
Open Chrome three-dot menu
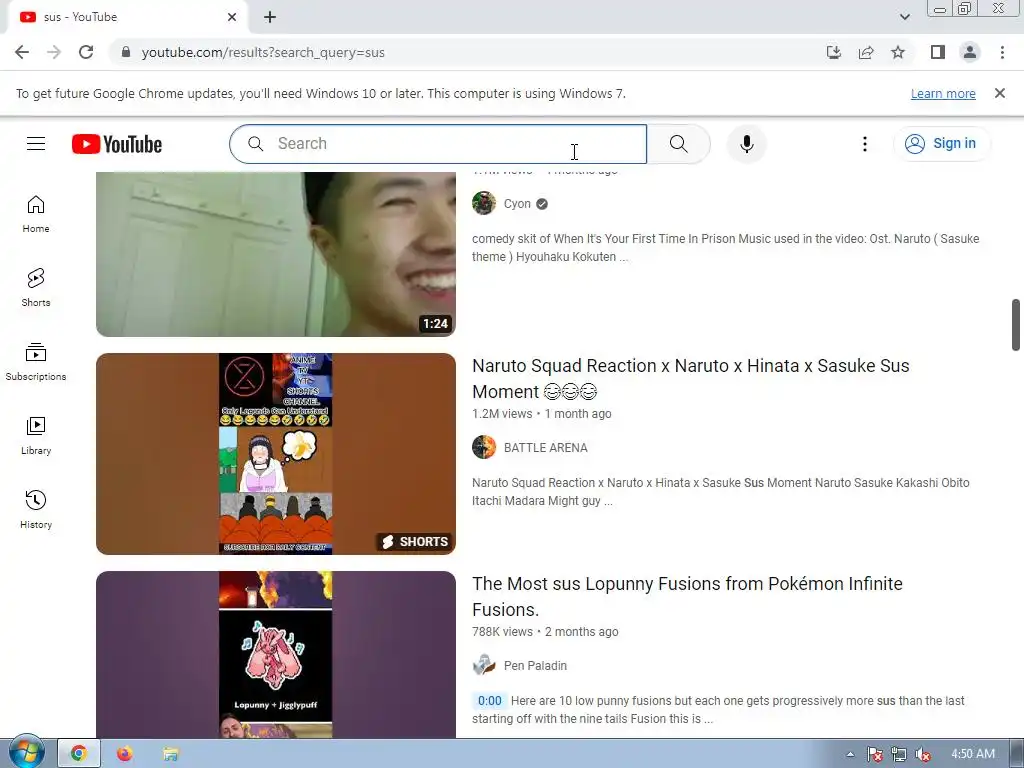(1002, 52)
